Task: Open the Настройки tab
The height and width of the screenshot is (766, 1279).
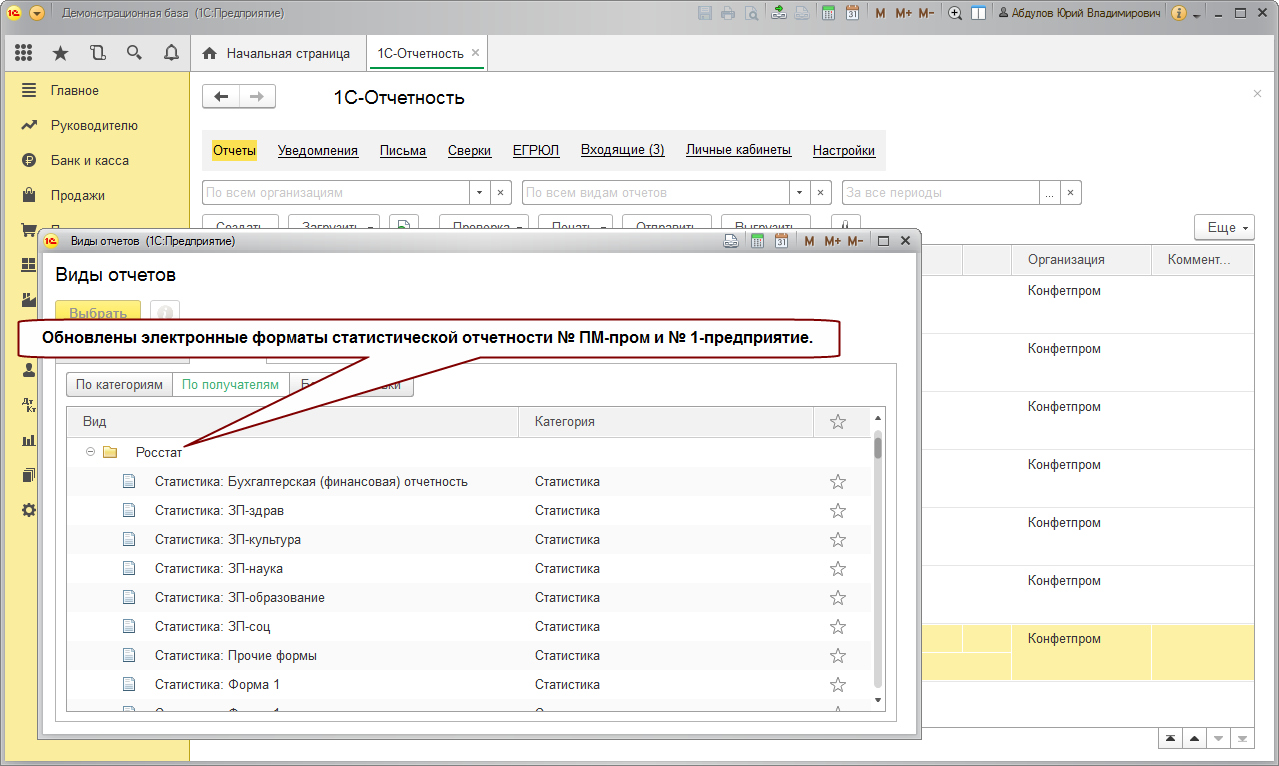Action: (843, 150)
